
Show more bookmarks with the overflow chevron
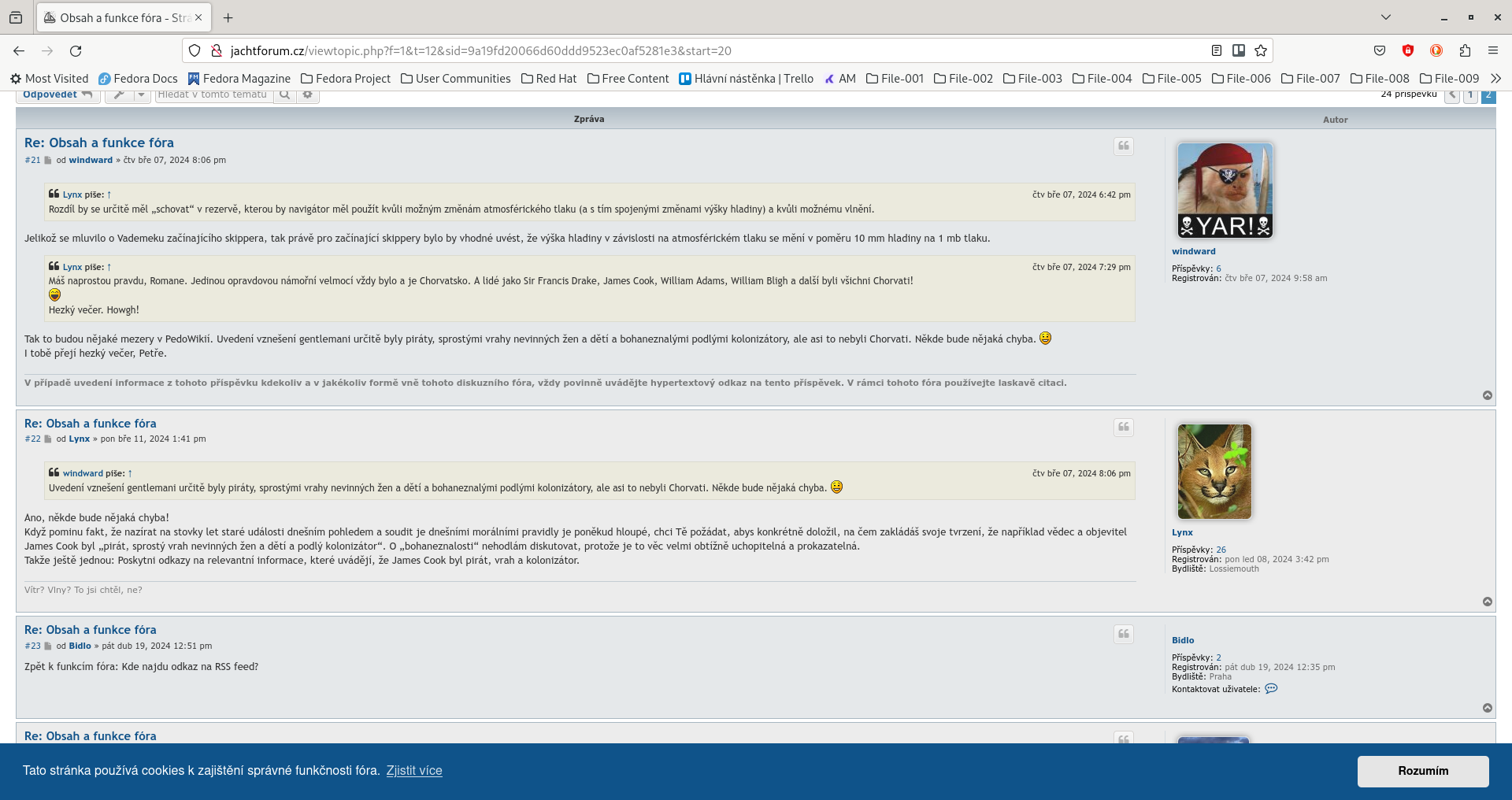pyautogui.click(x=1495, y=79)
